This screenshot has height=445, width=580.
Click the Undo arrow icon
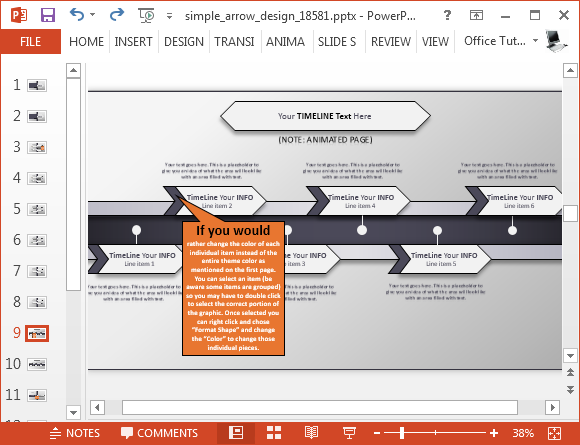tap(77, 14)
